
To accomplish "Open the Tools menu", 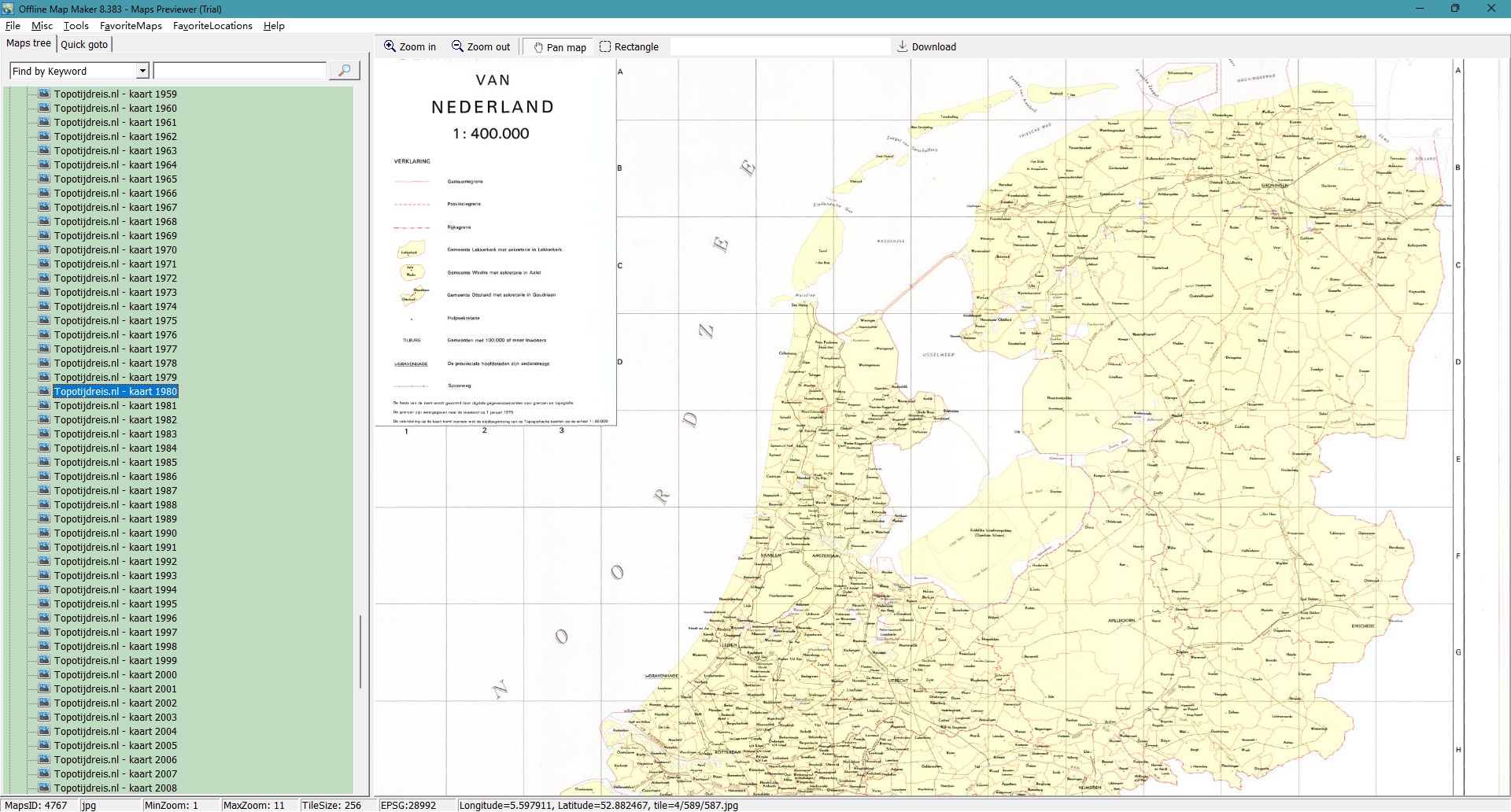I will (76, 26).
